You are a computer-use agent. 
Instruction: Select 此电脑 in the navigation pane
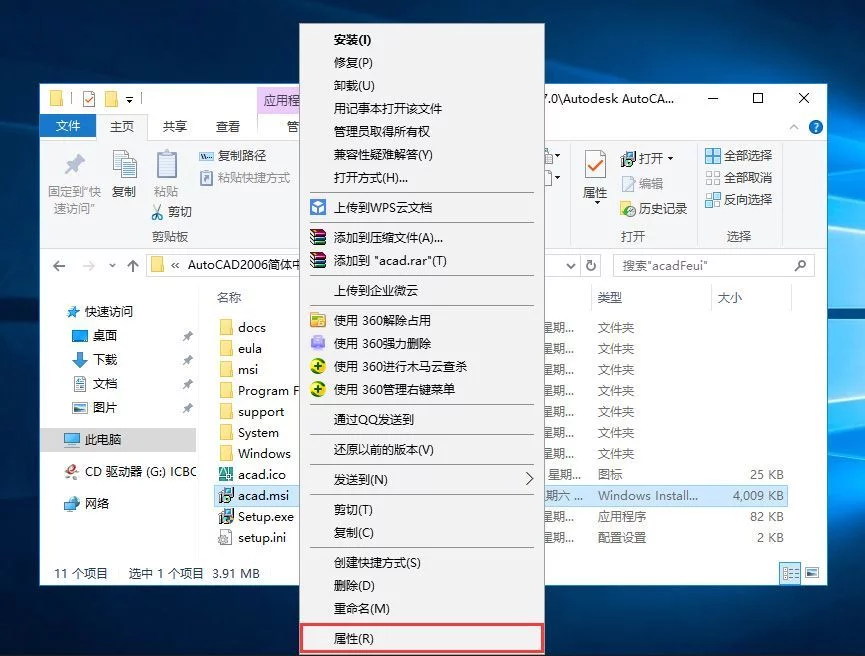[118, 440]
